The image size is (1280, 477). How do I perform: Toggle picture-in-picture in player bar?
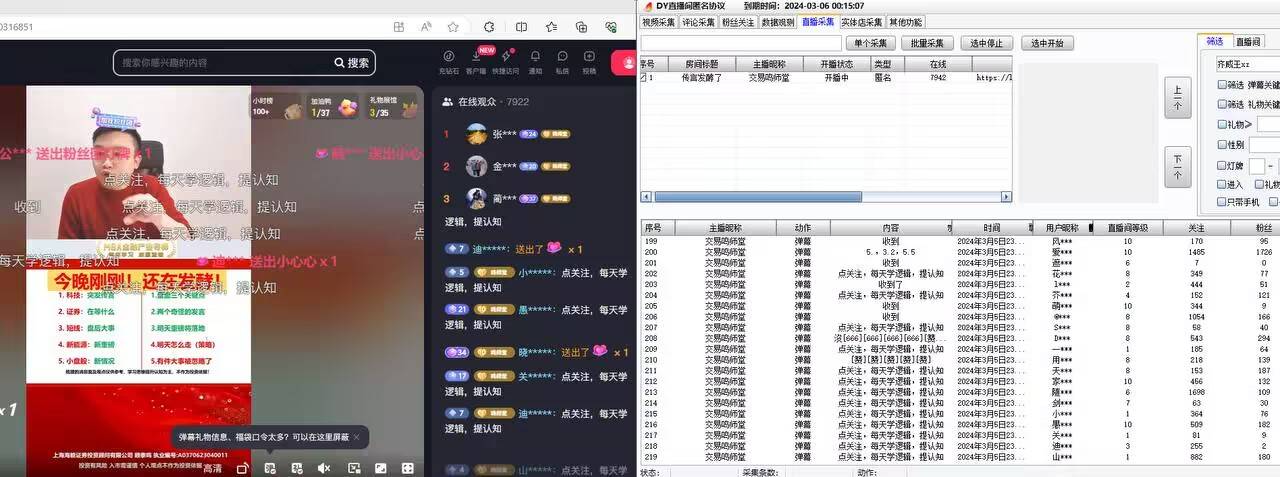(353, 468)
